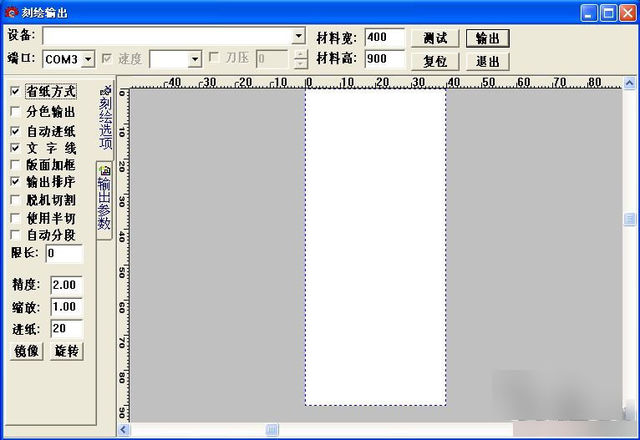Focus the 精度 precision input field
Image resolution: width=640 pixels, height=440 pixels.
click(66, 285)
